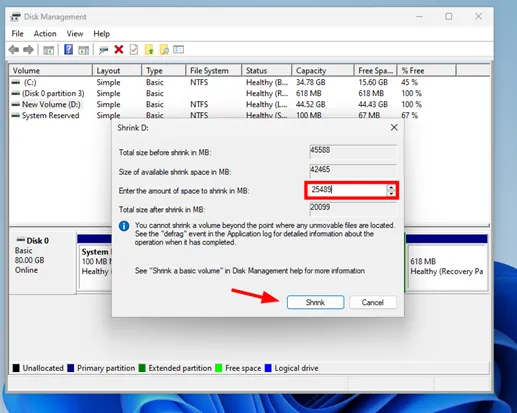
Task: Sort by the Layout column header
Action: point(117,71)
